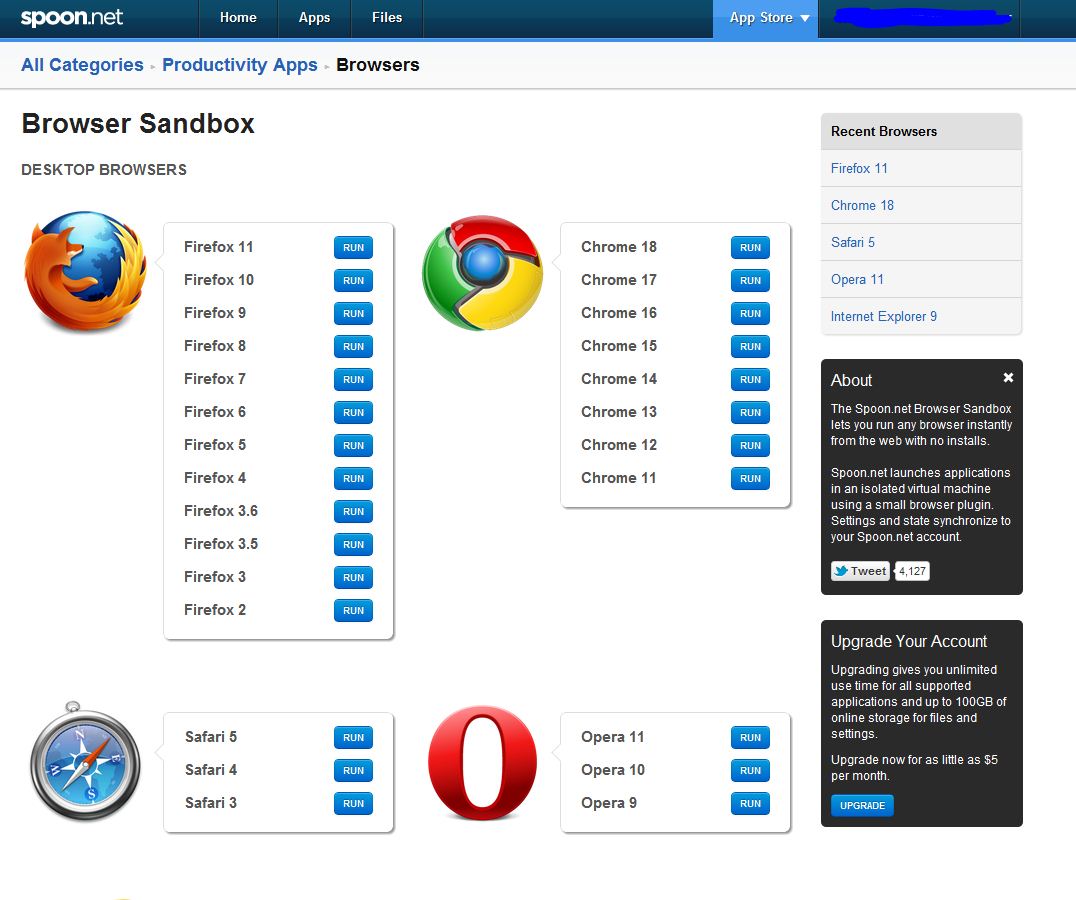Screen dimensions: 1076x900
Task: Click the spoon.net logo
Action: point(68,17)
